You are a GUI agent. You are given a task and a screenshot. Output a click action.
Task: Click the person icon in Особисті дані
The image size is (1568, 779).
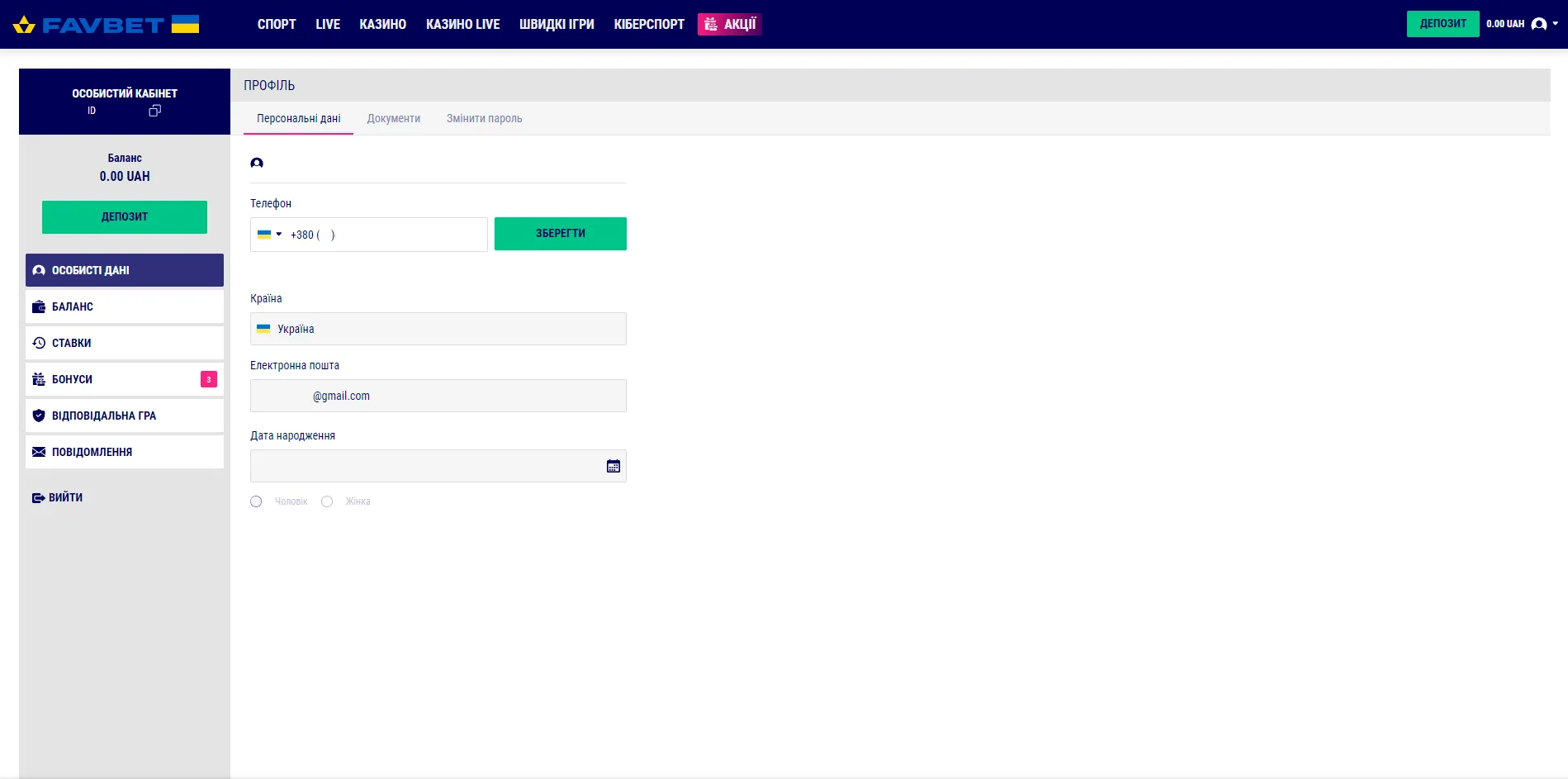click(39, 270)
